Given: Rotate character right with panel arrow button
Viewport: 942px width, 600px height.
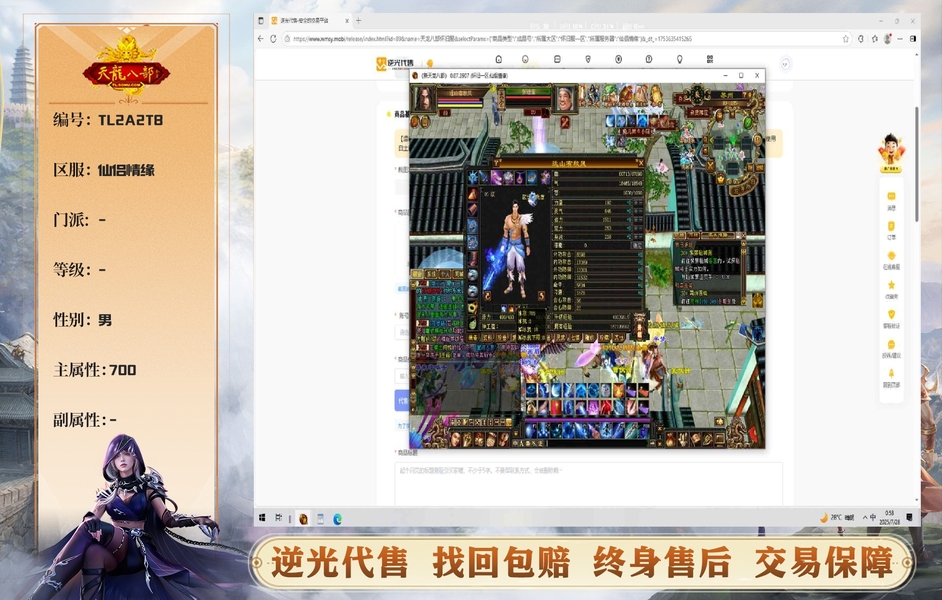Looking at the screenshot, I should click(x=542, y=295).
